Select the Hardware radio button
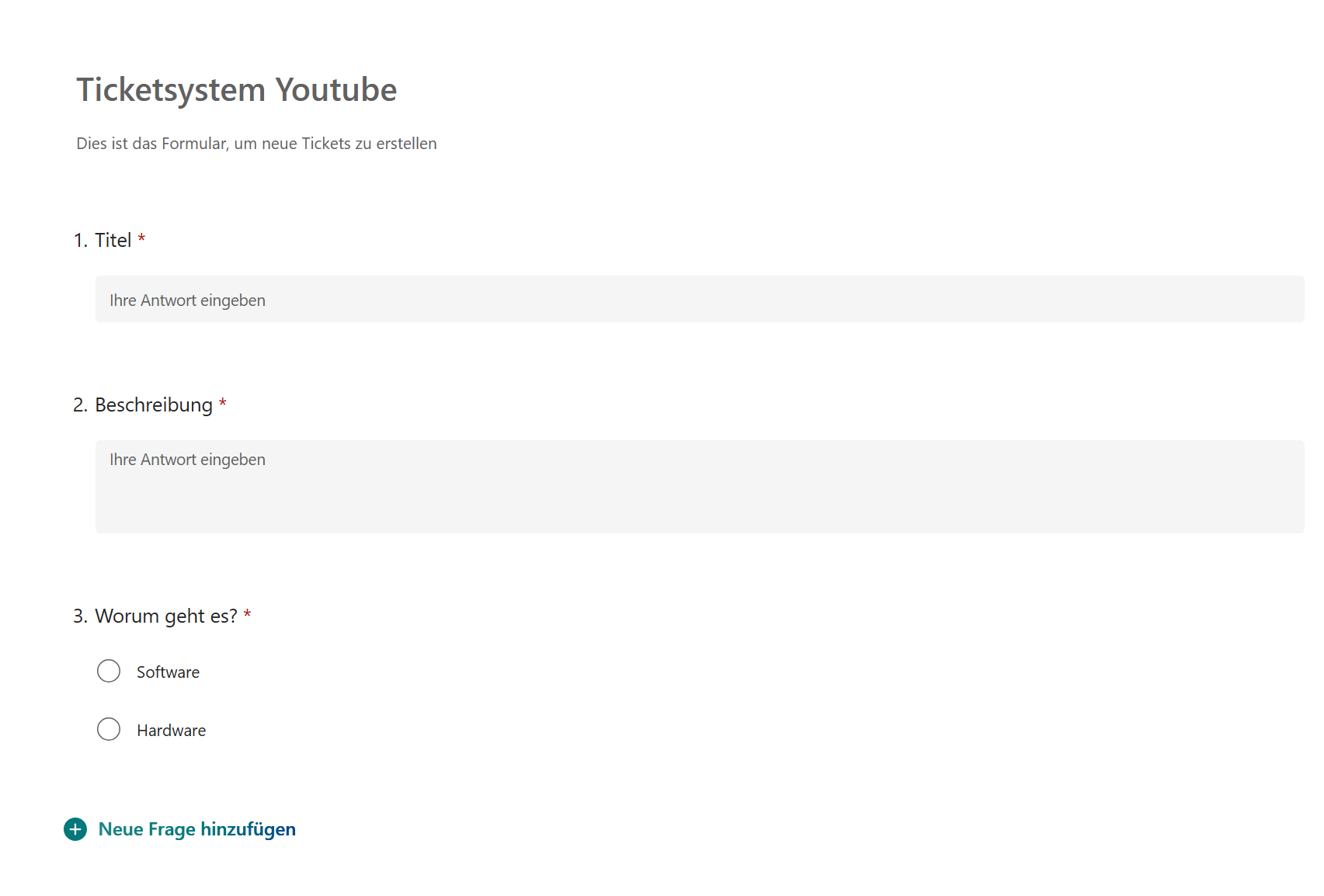The width and height of the screenshot is (1324, 896). click(109, 729)
